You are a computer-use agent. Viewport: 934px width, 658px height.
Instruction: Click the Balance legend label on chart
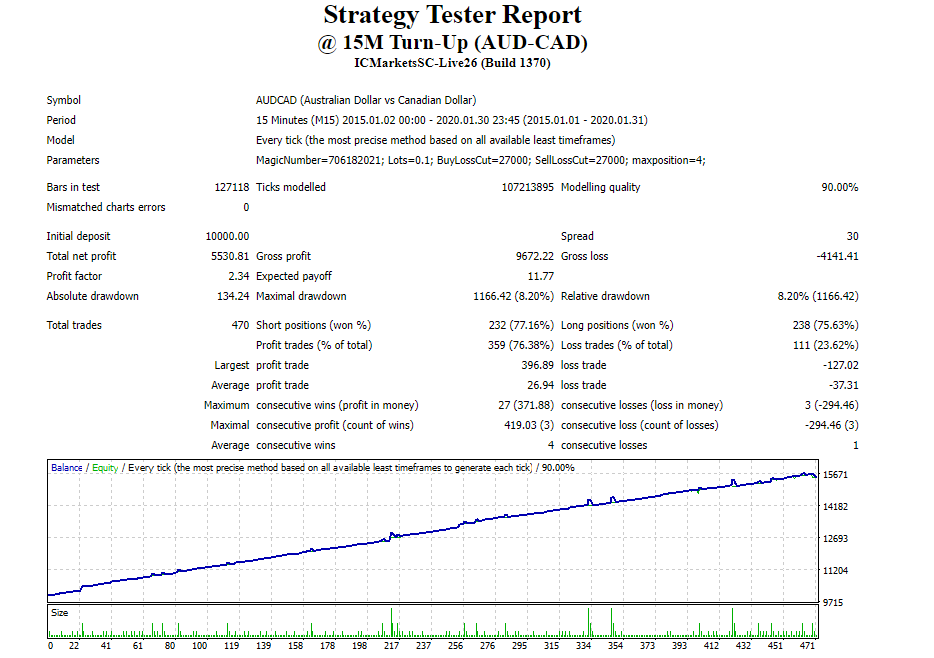pos(67,468)
